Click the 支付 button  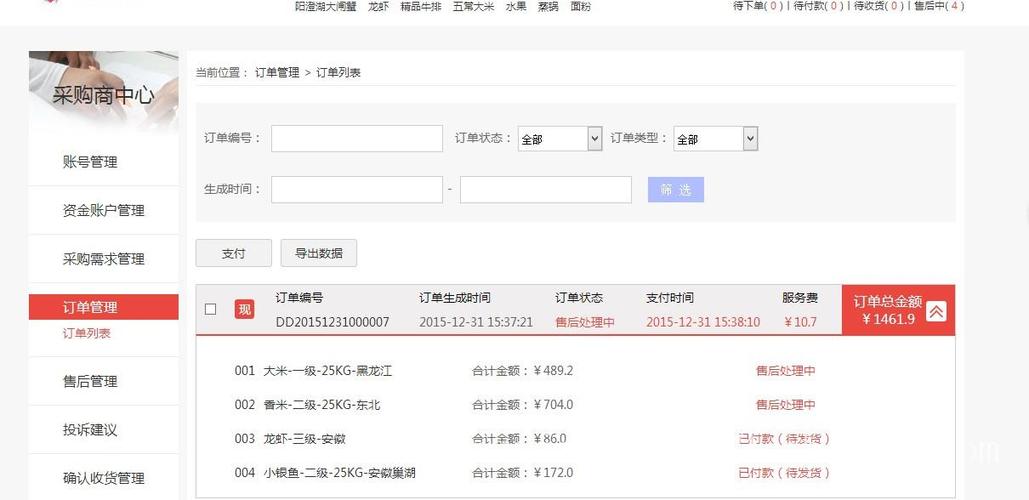234,253
